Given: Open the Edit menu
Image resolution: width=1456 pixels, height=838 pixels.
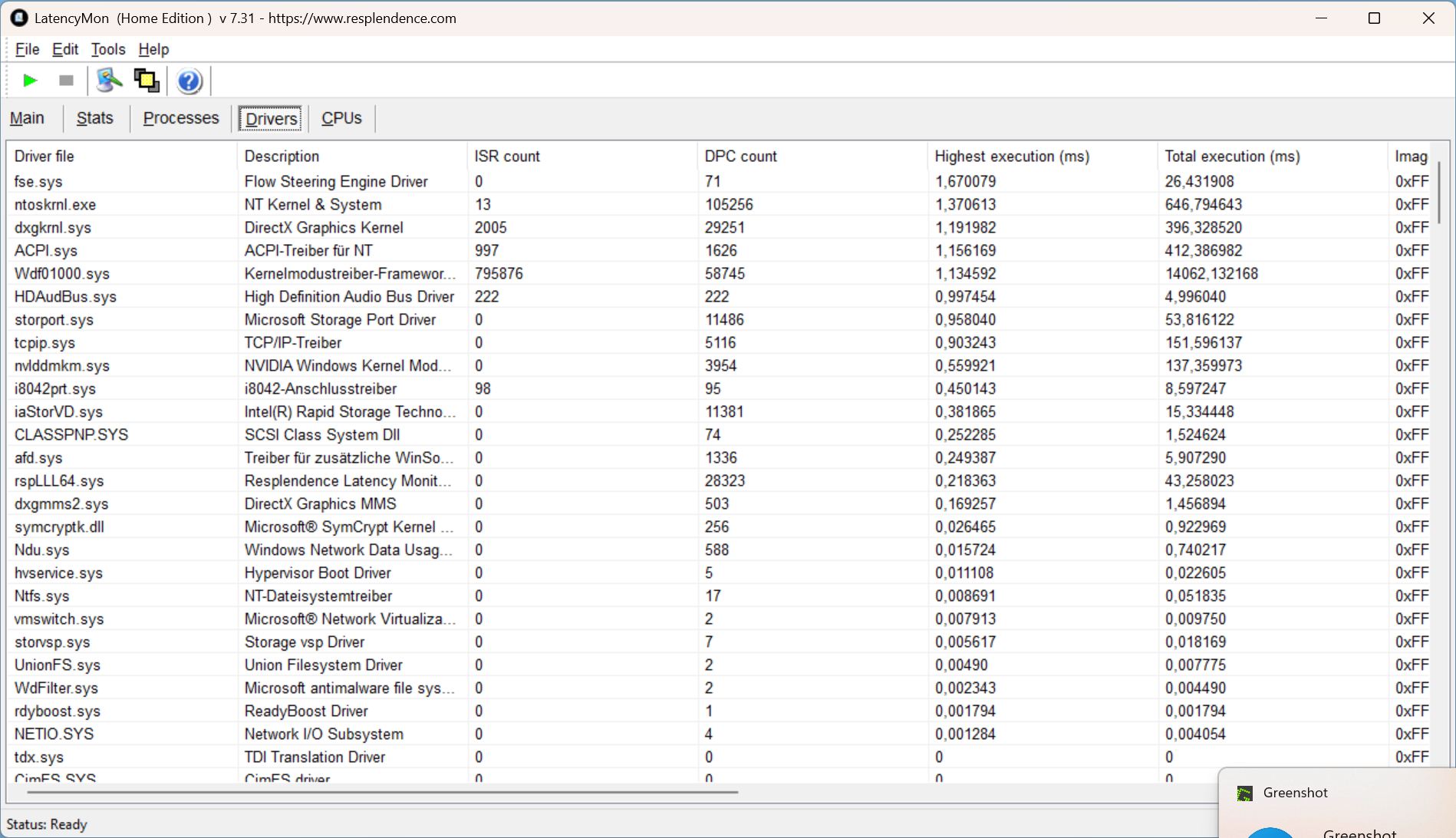Looking at the screenshot, I should coord(65,49).
